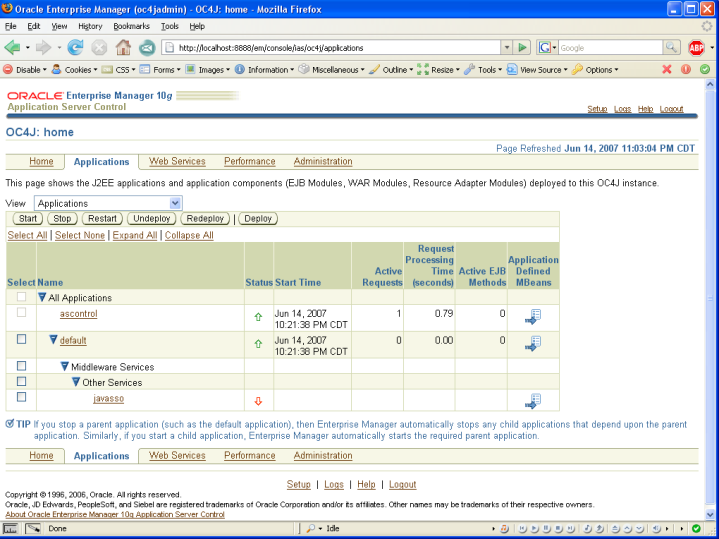This screenshot has height=539, width=719.
Task: Collapse the default application tree node
Action: 53,339
